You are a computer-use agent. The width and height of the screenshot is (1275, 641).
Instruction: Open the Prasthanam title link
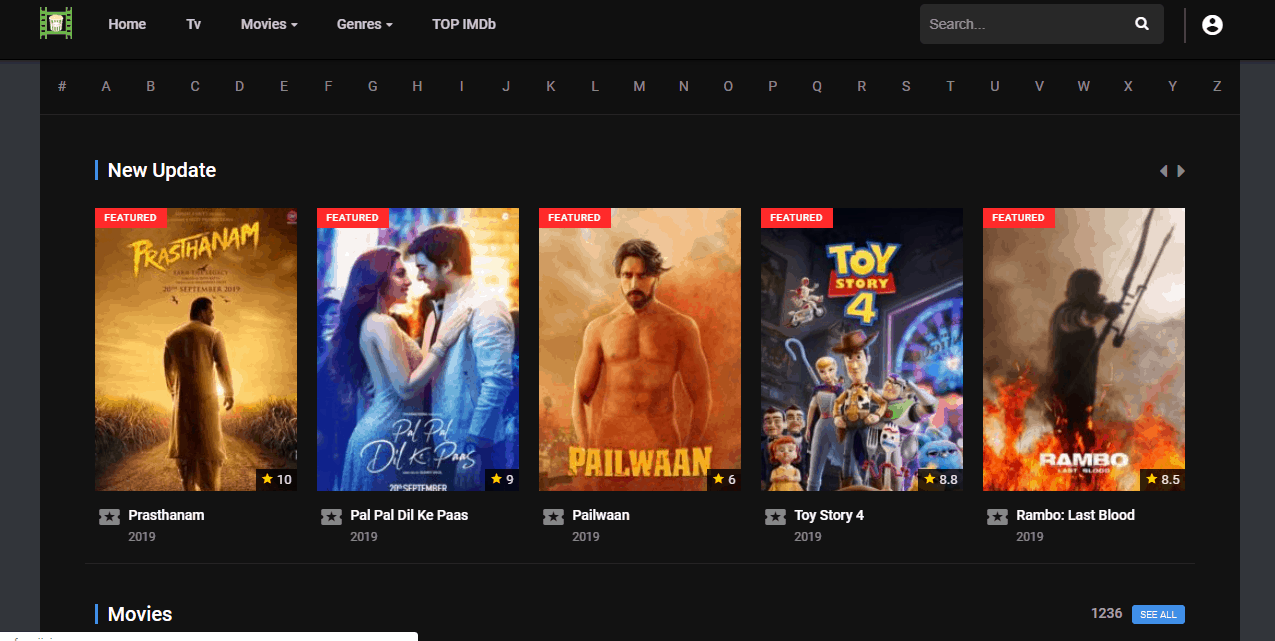point(166,515)
